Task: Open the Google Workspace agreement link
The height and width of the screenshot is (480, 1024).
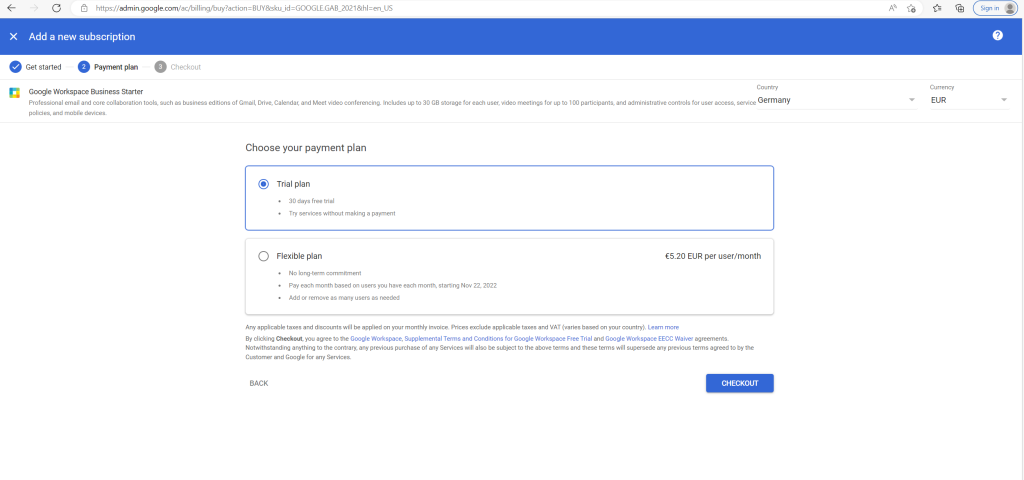Action: (376, 339)
